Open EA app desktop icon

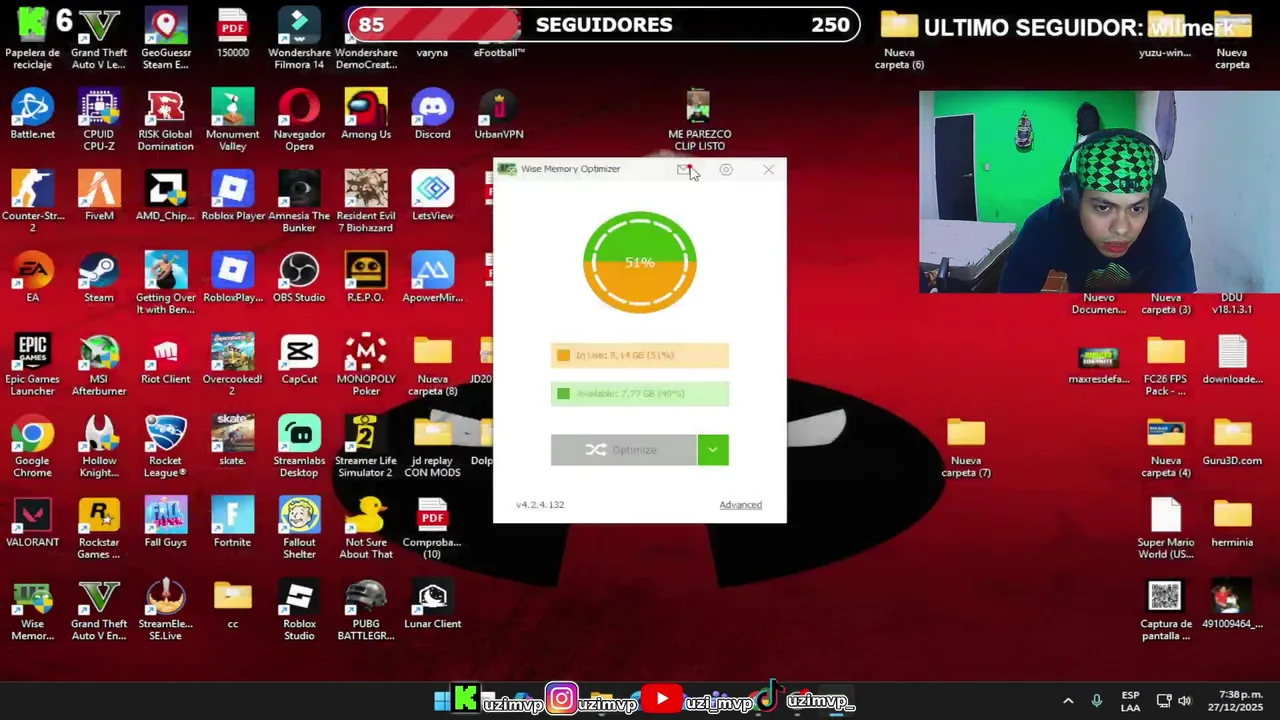click(33, 278)
